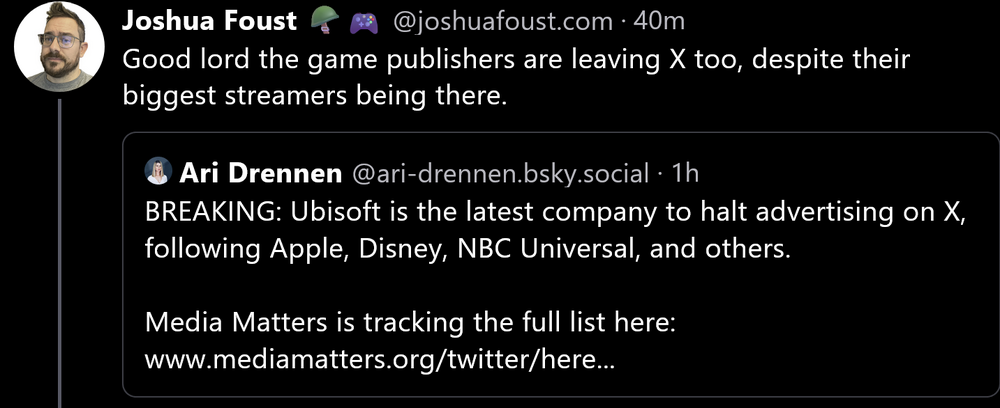Open the @ari-drennen.bsky.social handle
The width and height of the screenshot is (1000, 408).
click(500, 172)
